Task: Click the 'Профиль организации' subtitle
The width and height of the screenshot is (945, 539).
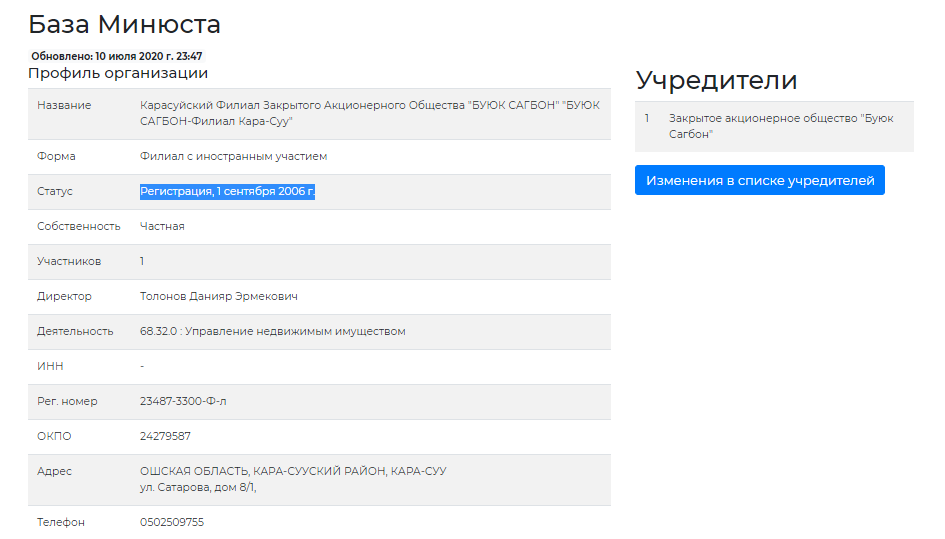Action: (x=118, y=73)
